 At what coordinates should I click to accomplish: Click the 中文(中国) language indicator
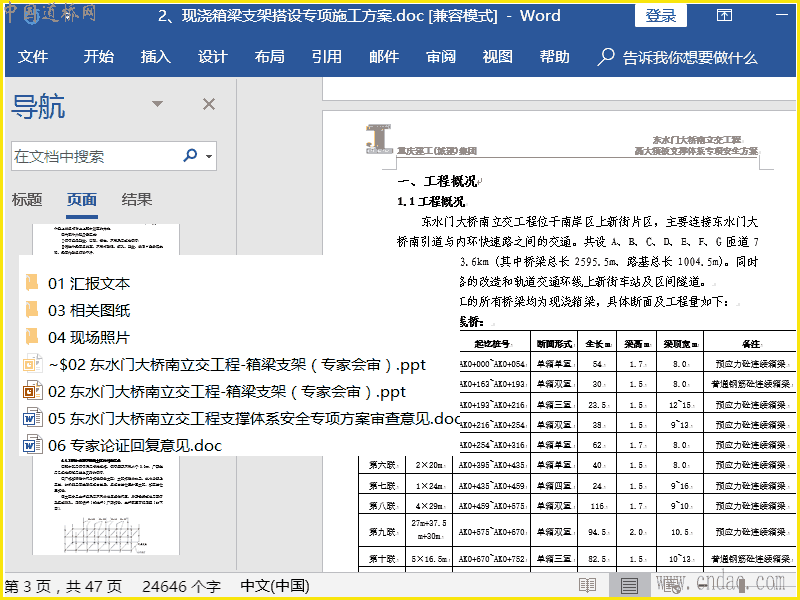click(275, 586)
